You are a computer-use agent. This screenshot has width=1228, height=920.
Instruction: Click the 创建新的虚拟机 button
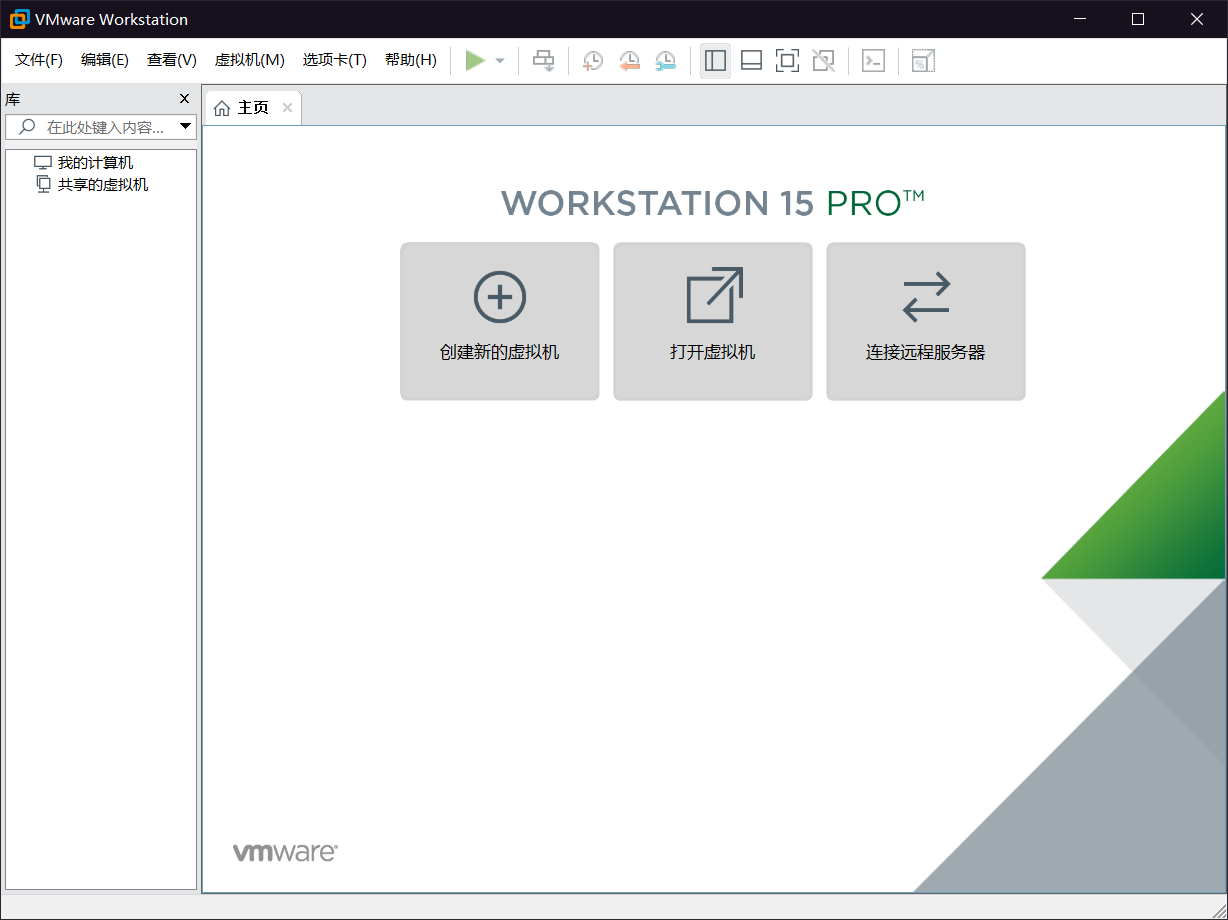coord(500,321)
